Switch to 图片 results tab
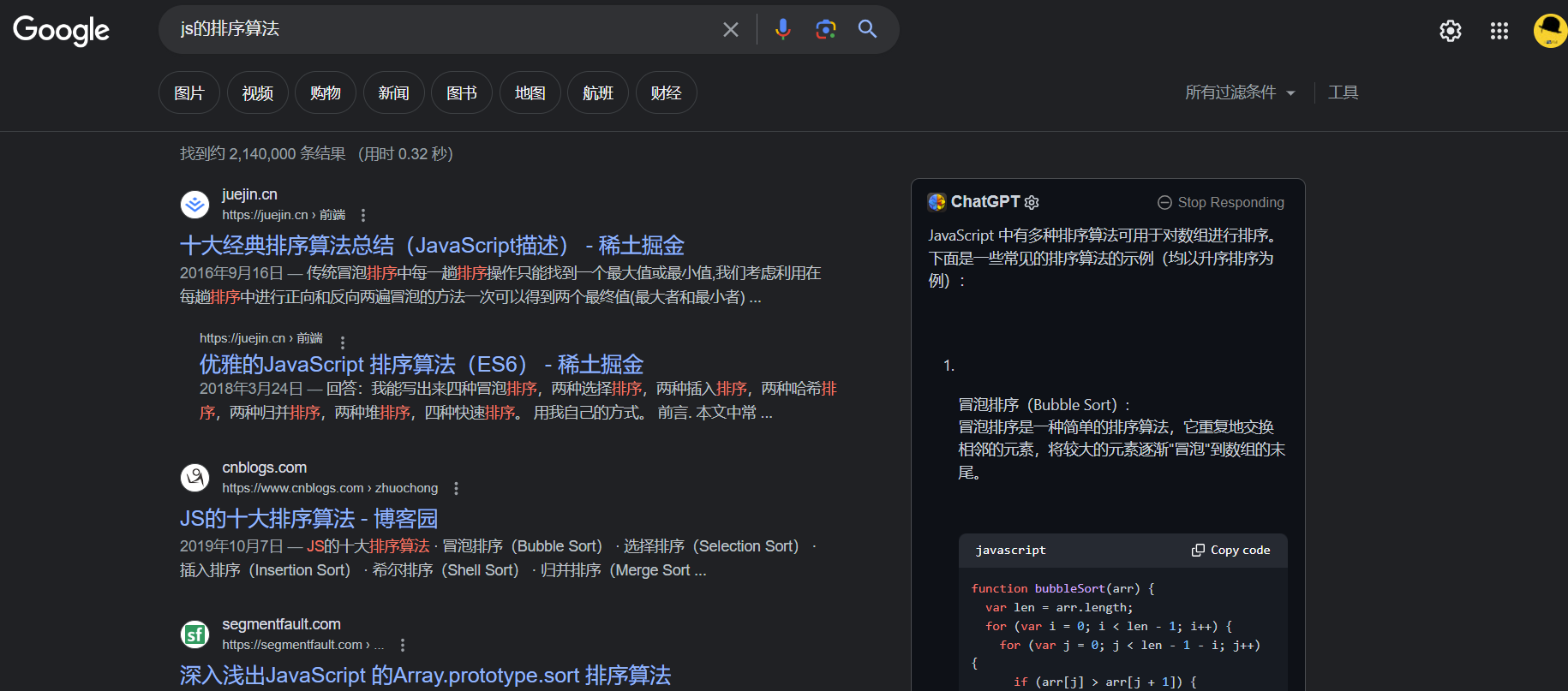The image size is (1568, 691). point(189,92)
